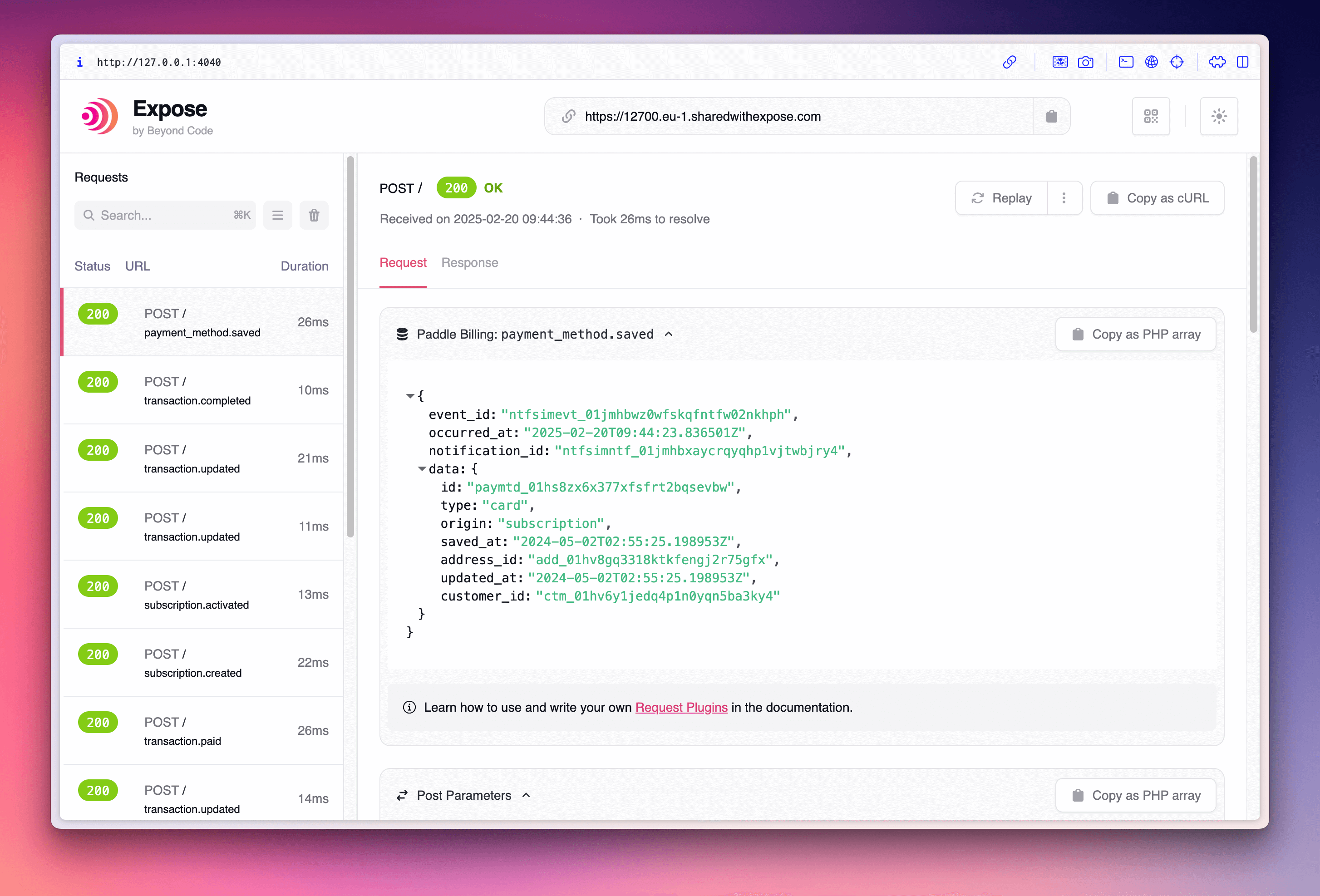Open the Request Plugins documentation link
This screenshot has height=896, width=1320.
tap(681, 708)
